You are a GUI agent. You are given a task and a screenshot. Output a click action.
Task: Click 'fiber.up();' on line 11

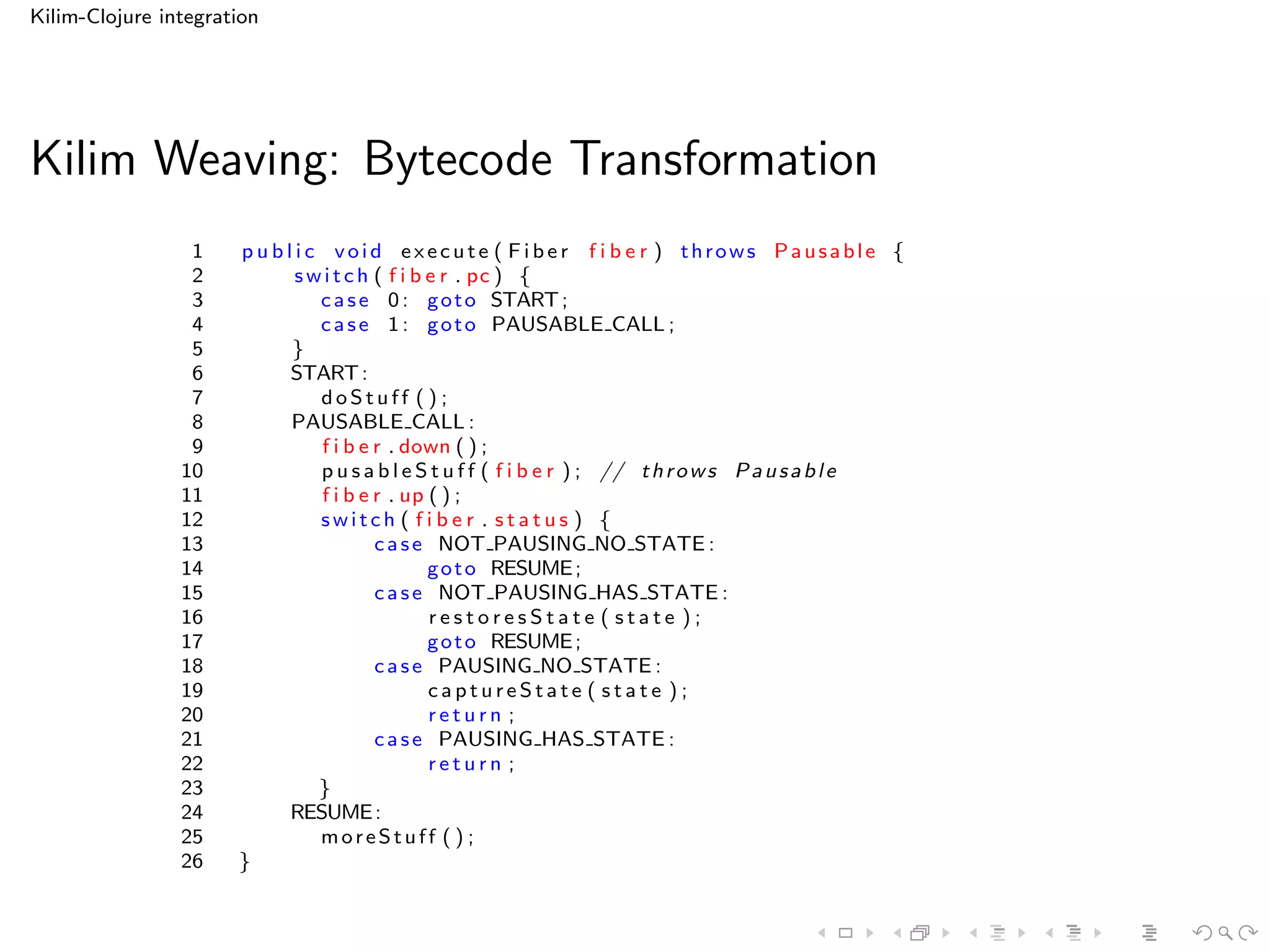tap(391, 495)
